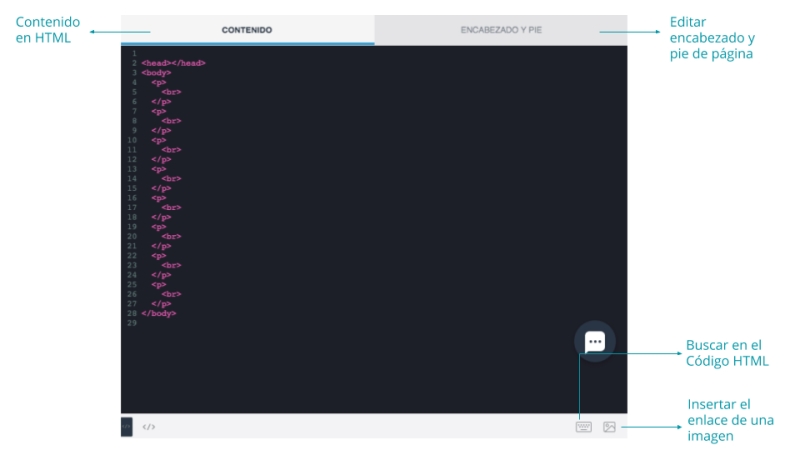The height and width of the screenshot is (450, 800).
Task: Click the insert image link icon
Action: pos(609,427)
